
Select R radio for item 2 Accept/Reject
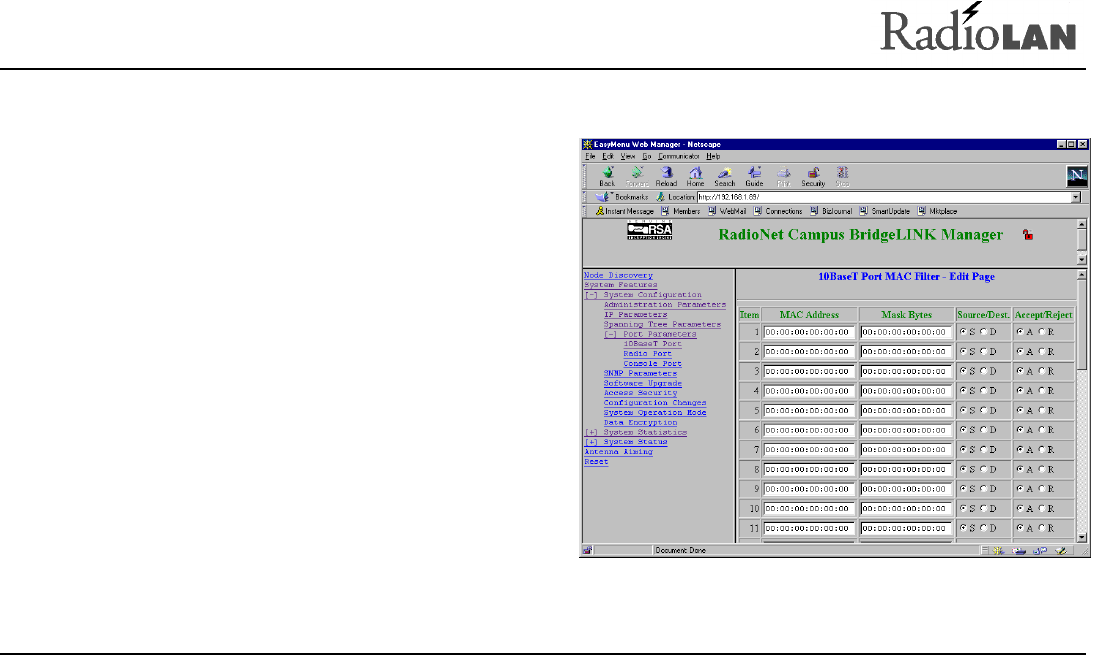1040,351
